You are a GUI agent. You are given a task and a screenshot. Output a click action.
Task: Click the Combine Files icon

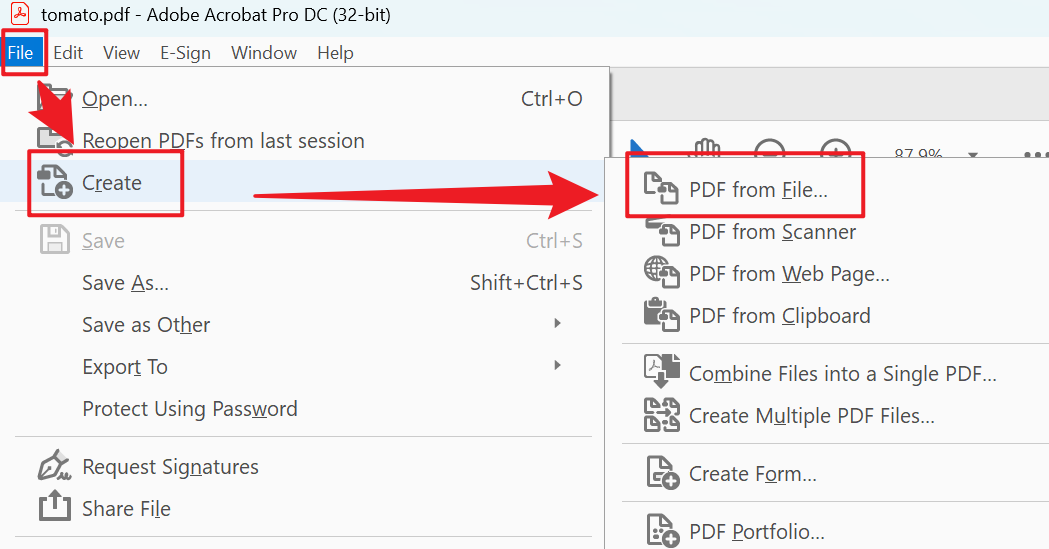click(661, 373)
